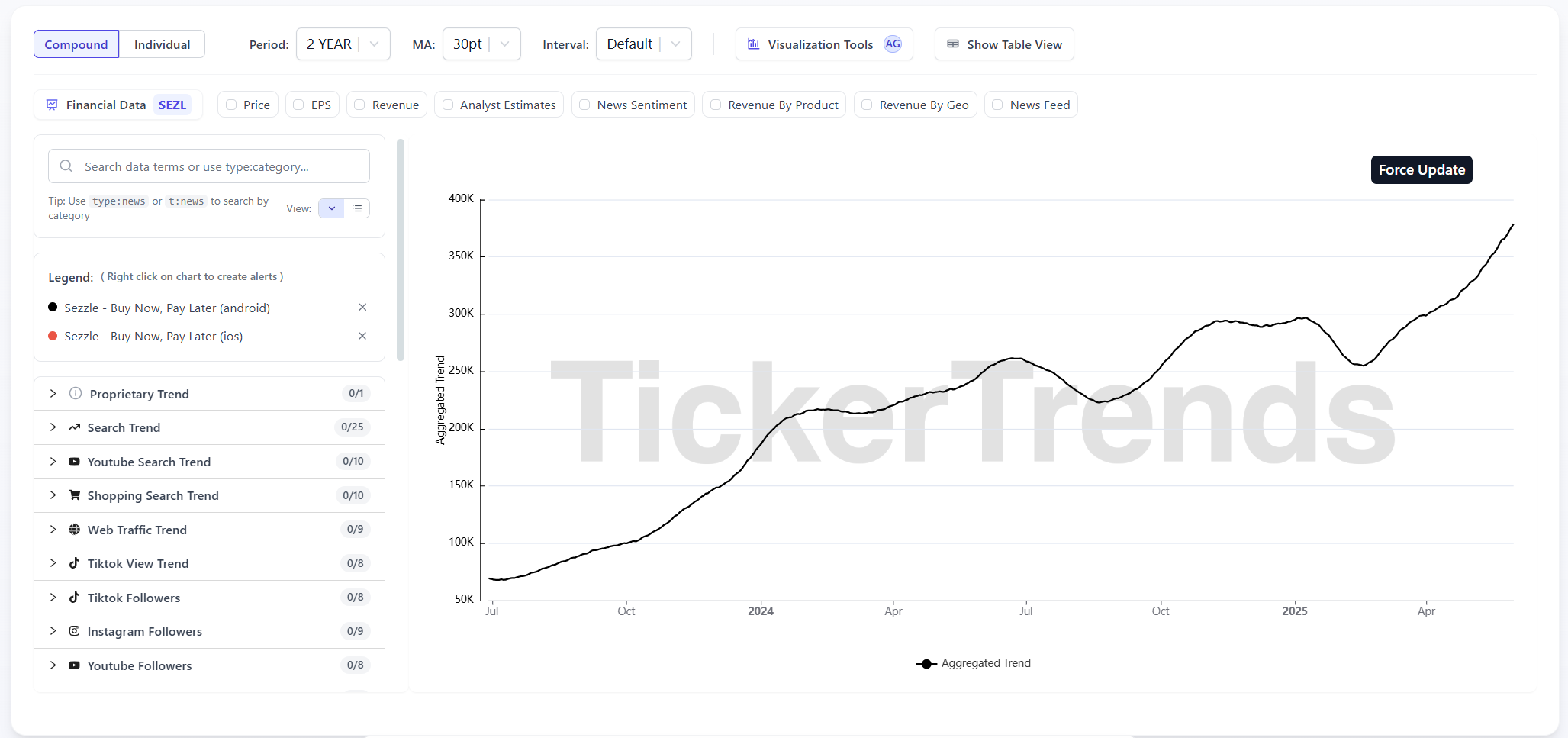Expand the Search Trend category
The image size is (1568, 738).
point(53,427)
